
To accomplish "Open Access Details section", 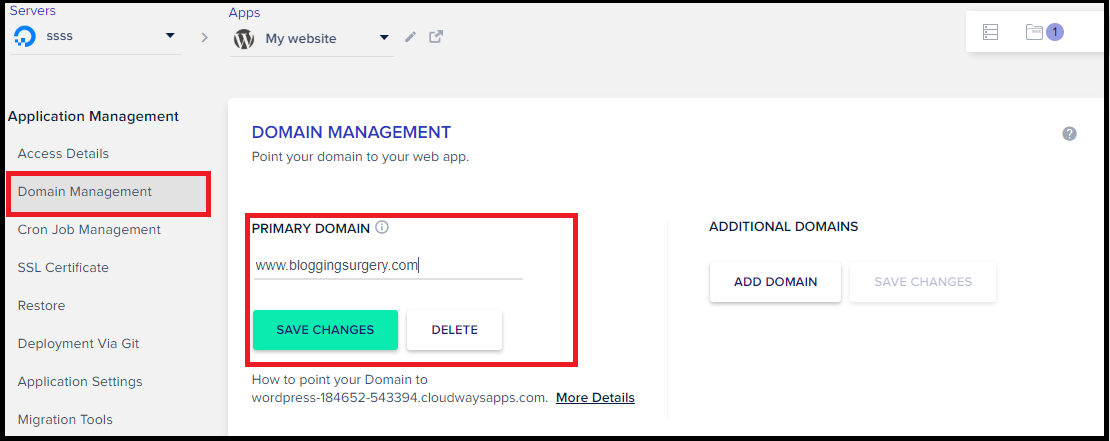I will click(63, 154).
